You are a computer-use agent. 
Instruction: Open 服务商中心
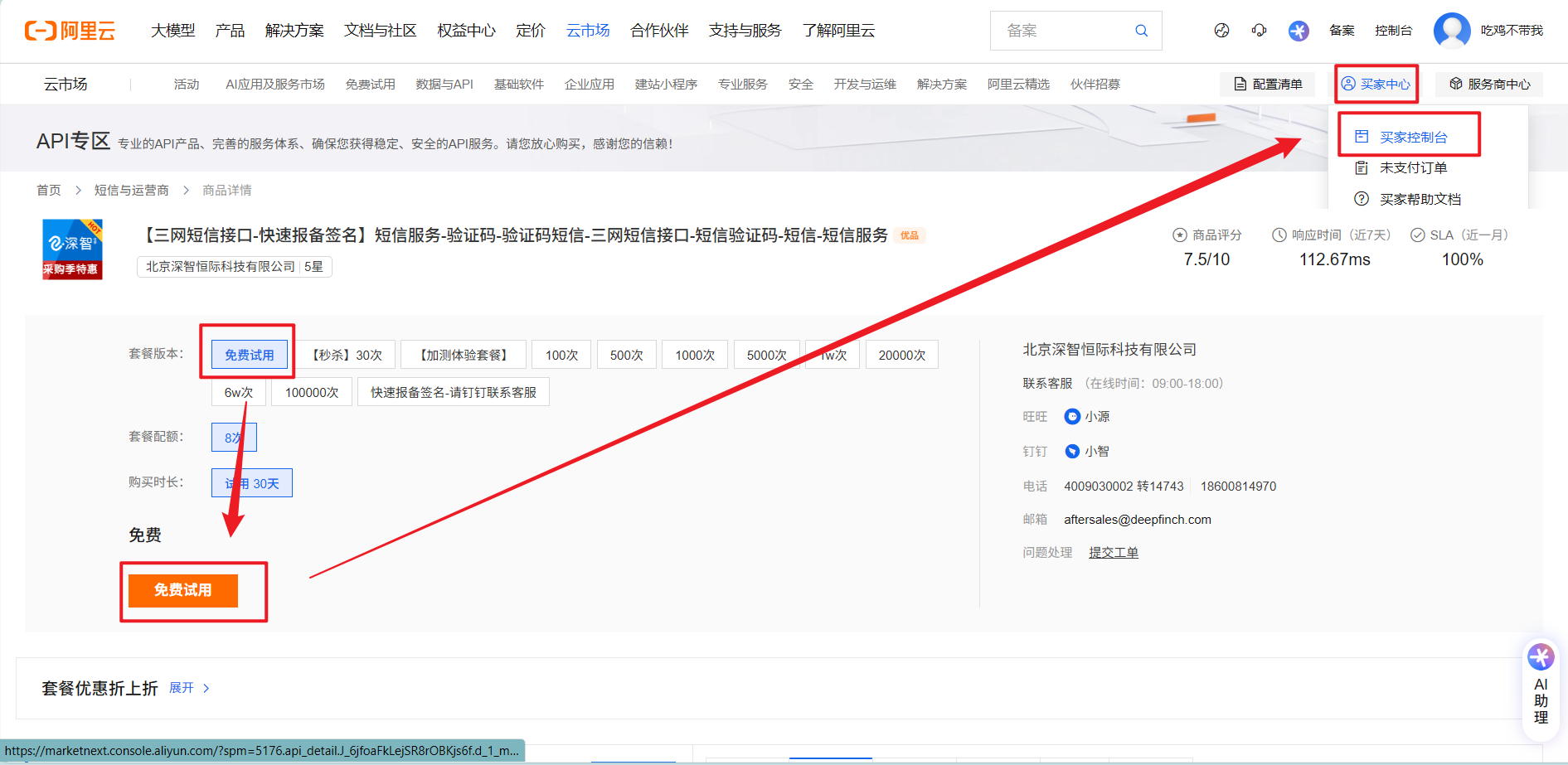(1489, 84)
